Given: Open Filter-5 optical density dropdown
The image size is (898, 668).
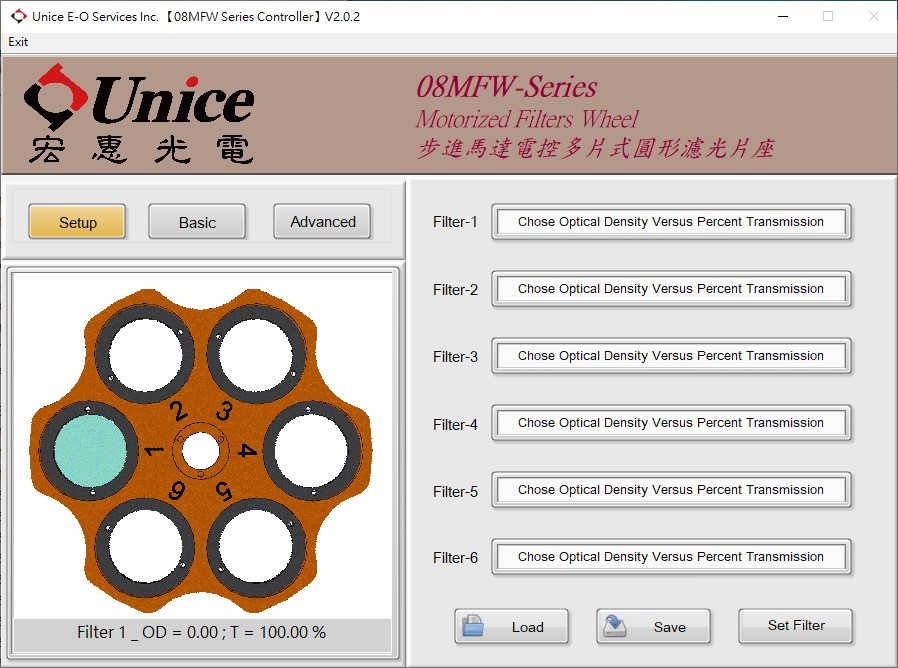Looking at the screenshot, I should click(671, 490).
